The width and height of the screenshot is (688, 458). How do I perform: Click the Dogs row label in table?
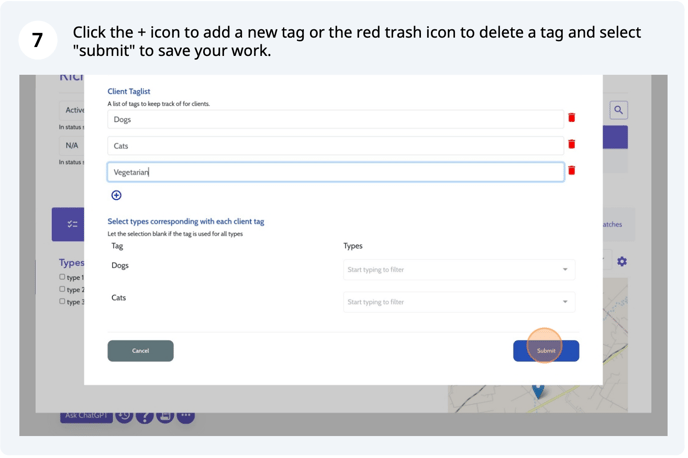click(120, 265)
